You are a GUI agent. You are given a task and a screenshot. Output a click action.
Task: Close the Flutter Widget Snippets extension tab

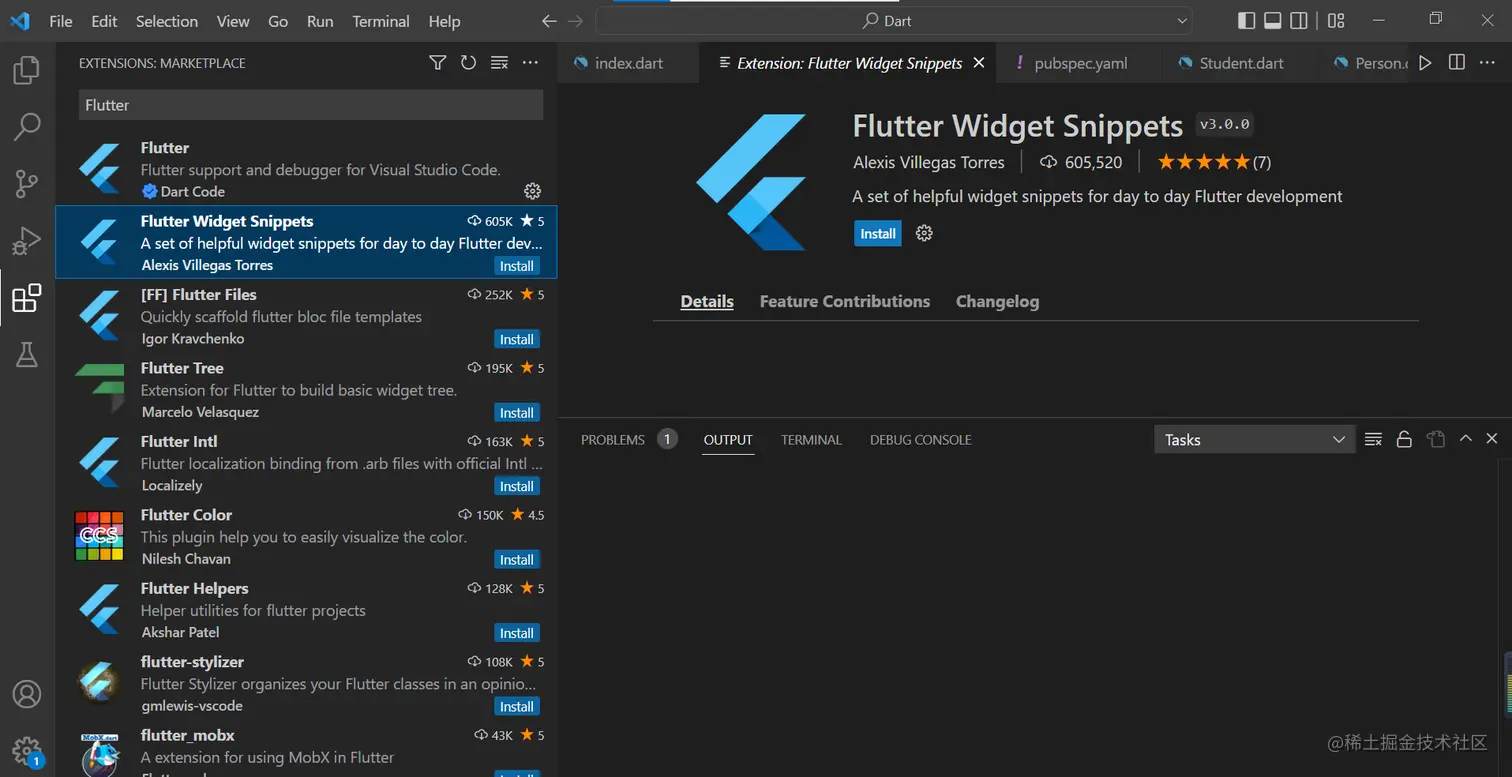(x=979, y=63)
